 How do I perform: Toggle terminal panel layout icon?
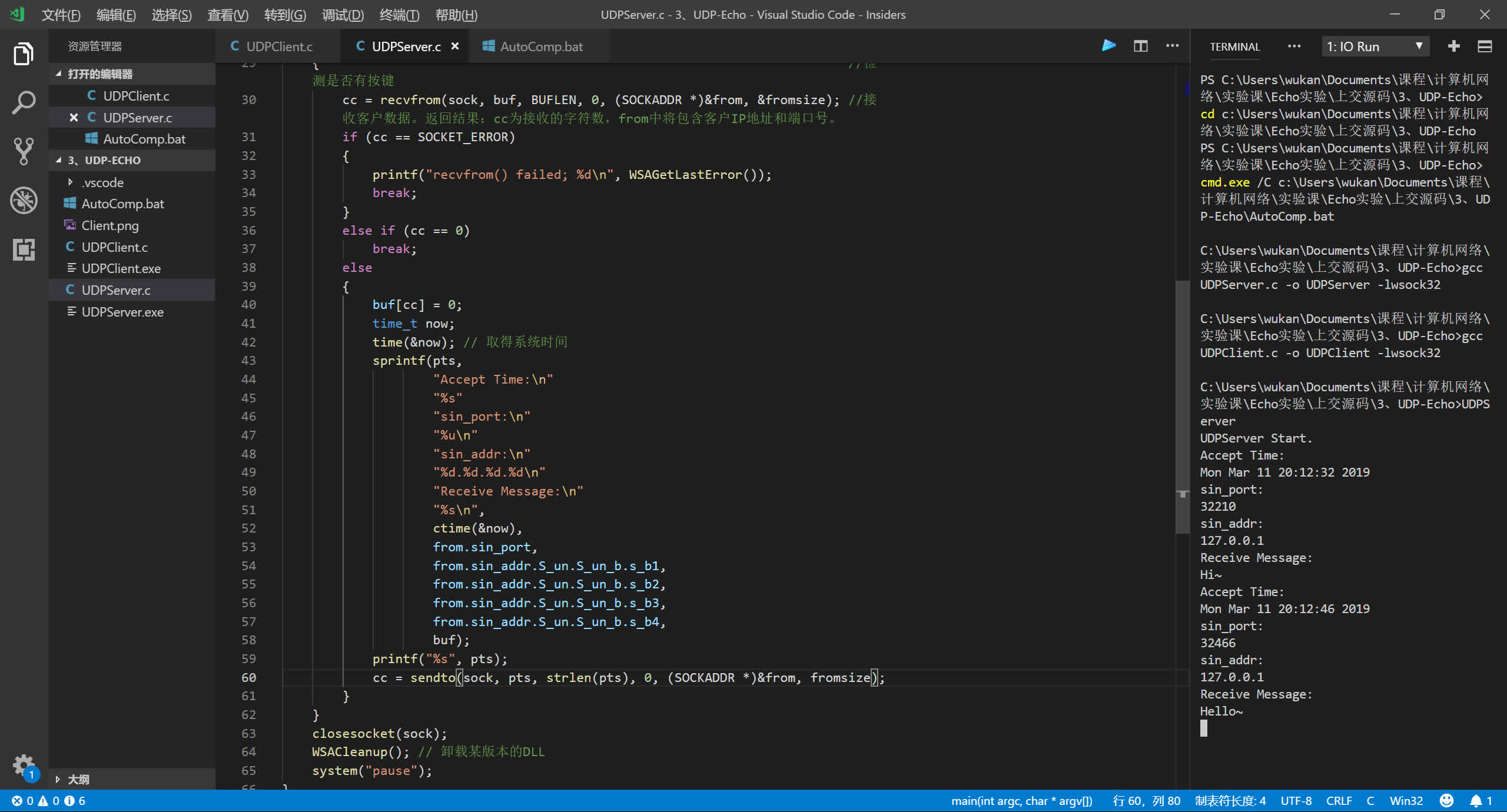(x=1485, y=46)
